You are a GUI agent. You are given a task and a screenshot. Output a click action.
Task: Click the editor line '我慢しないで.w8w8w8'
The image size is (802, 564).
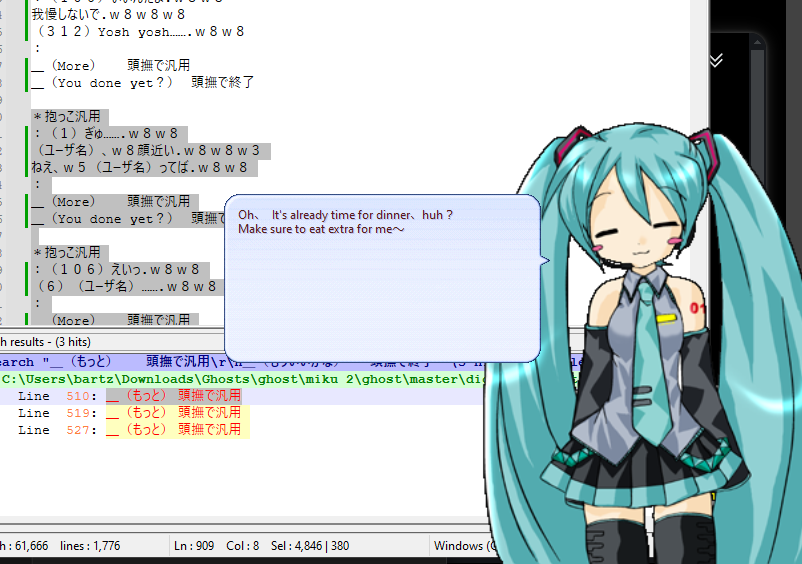[x=108, y=14]
